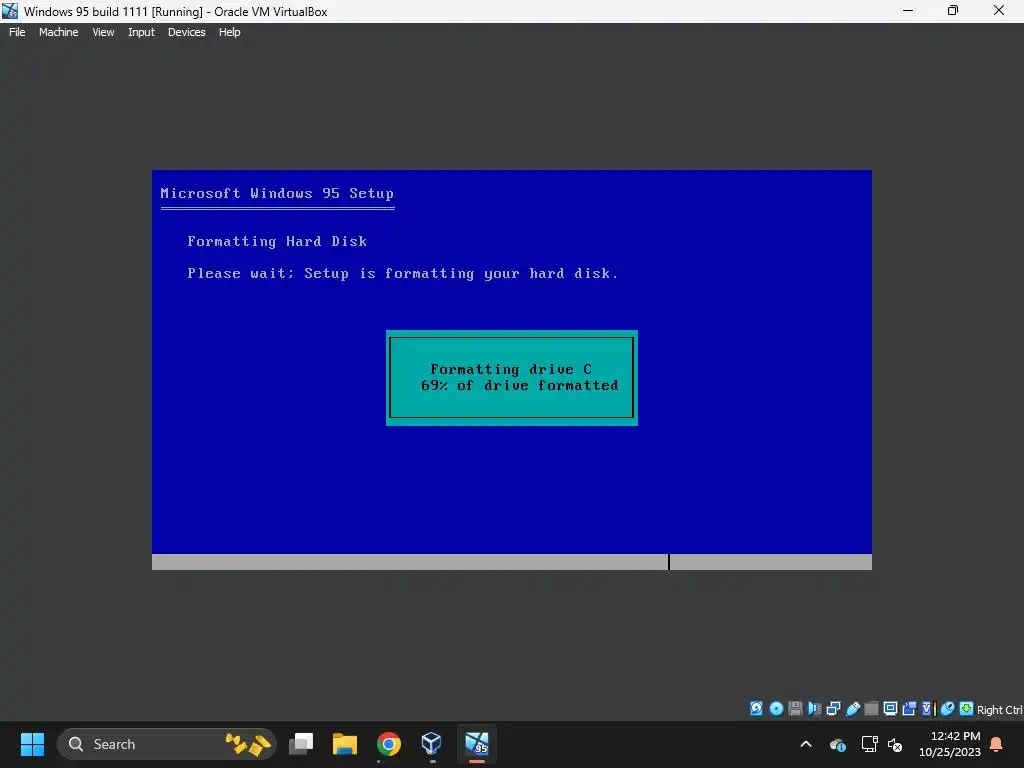Click the Formatting drive C progress box
1024x768 pixels.
coord(511,377)
